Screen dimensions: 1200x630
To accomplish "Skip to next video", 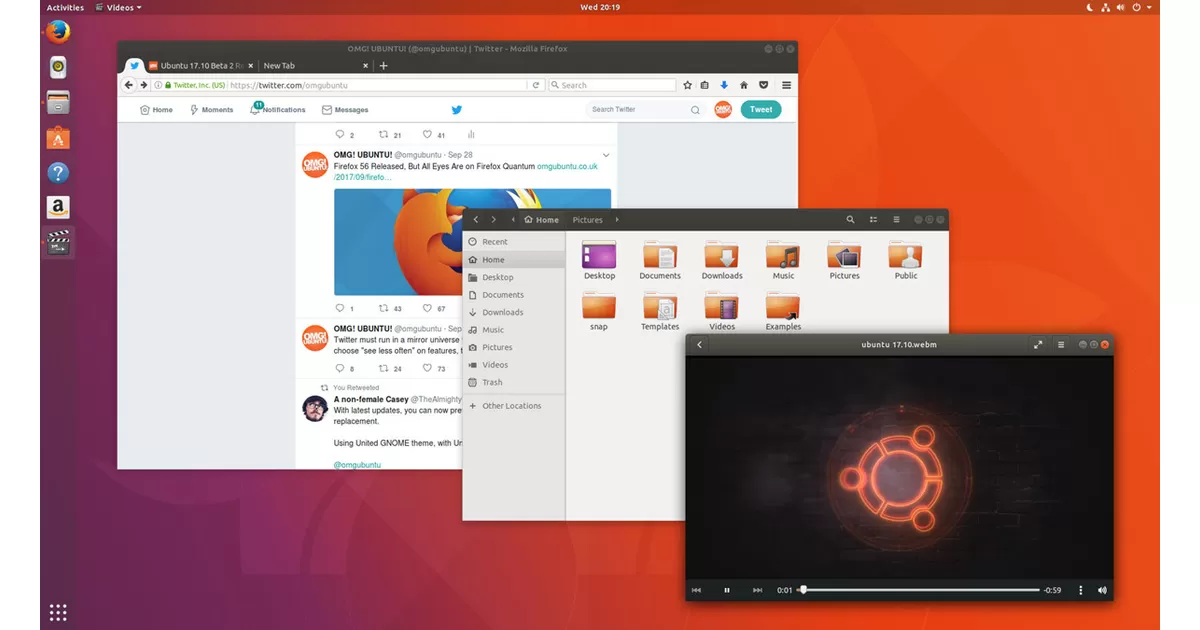I will point(757,590).
